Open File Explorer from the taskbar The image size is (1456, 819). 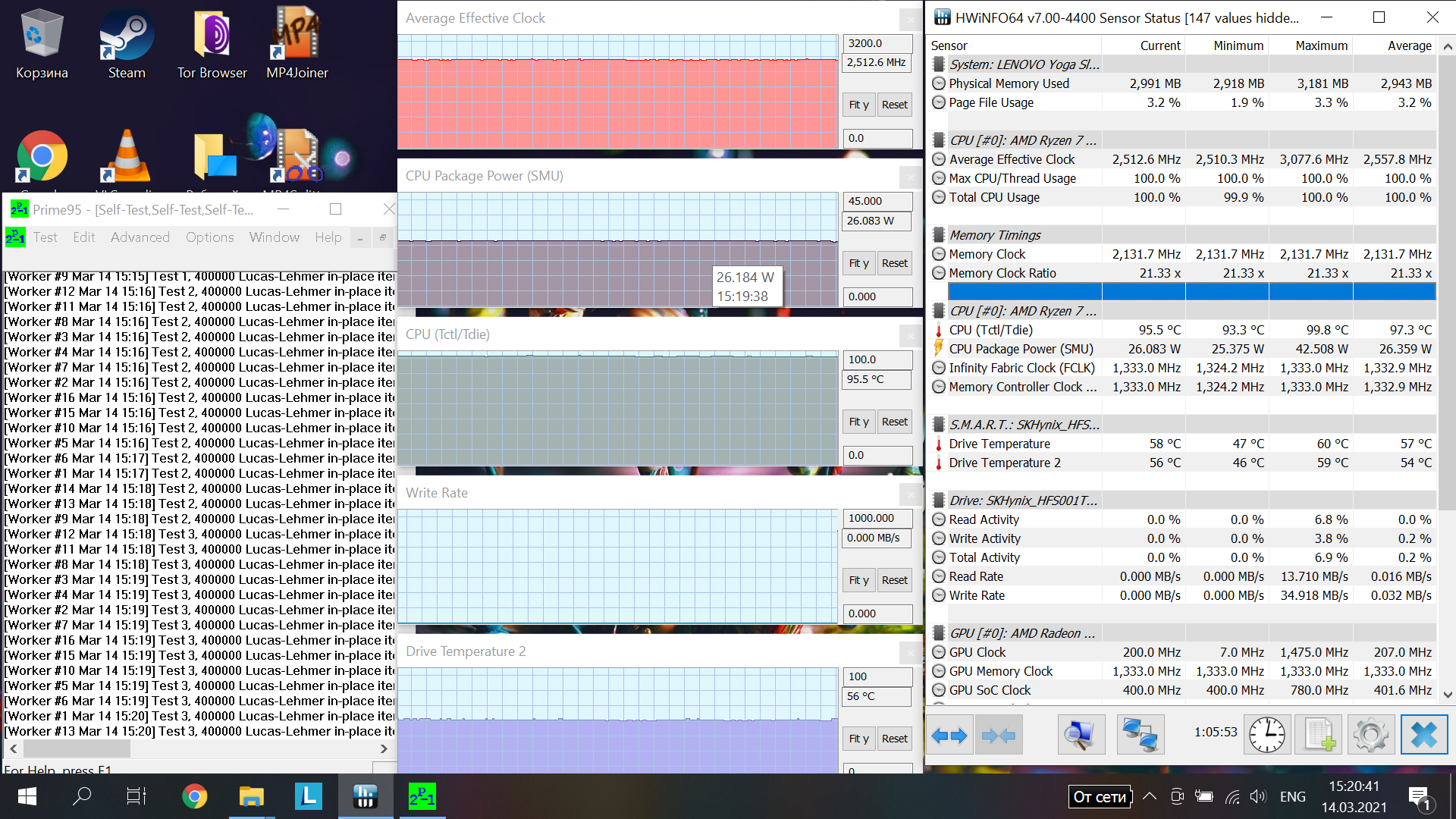click(x=251, y=796)
